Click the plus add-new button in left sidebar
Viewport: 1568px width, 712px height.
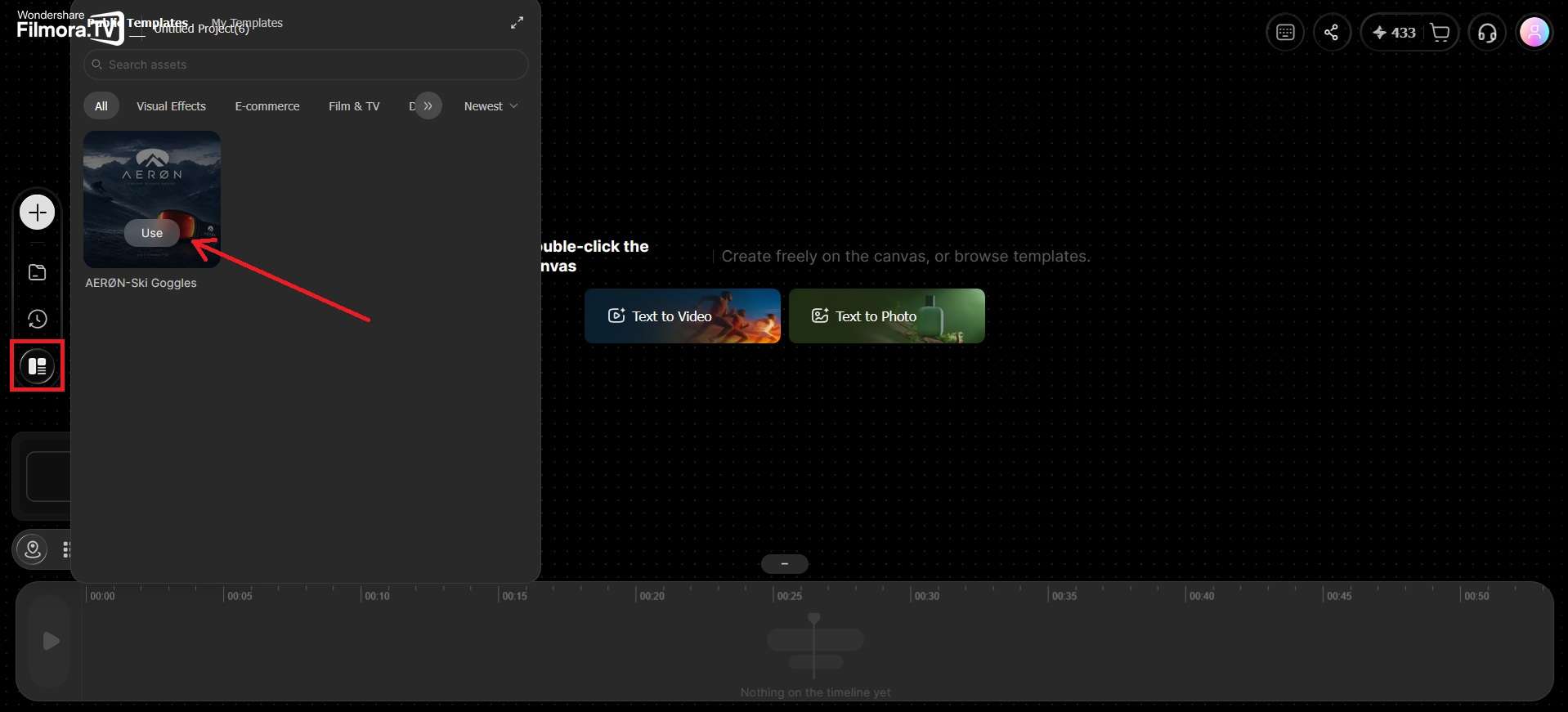(x=37, y=213)
